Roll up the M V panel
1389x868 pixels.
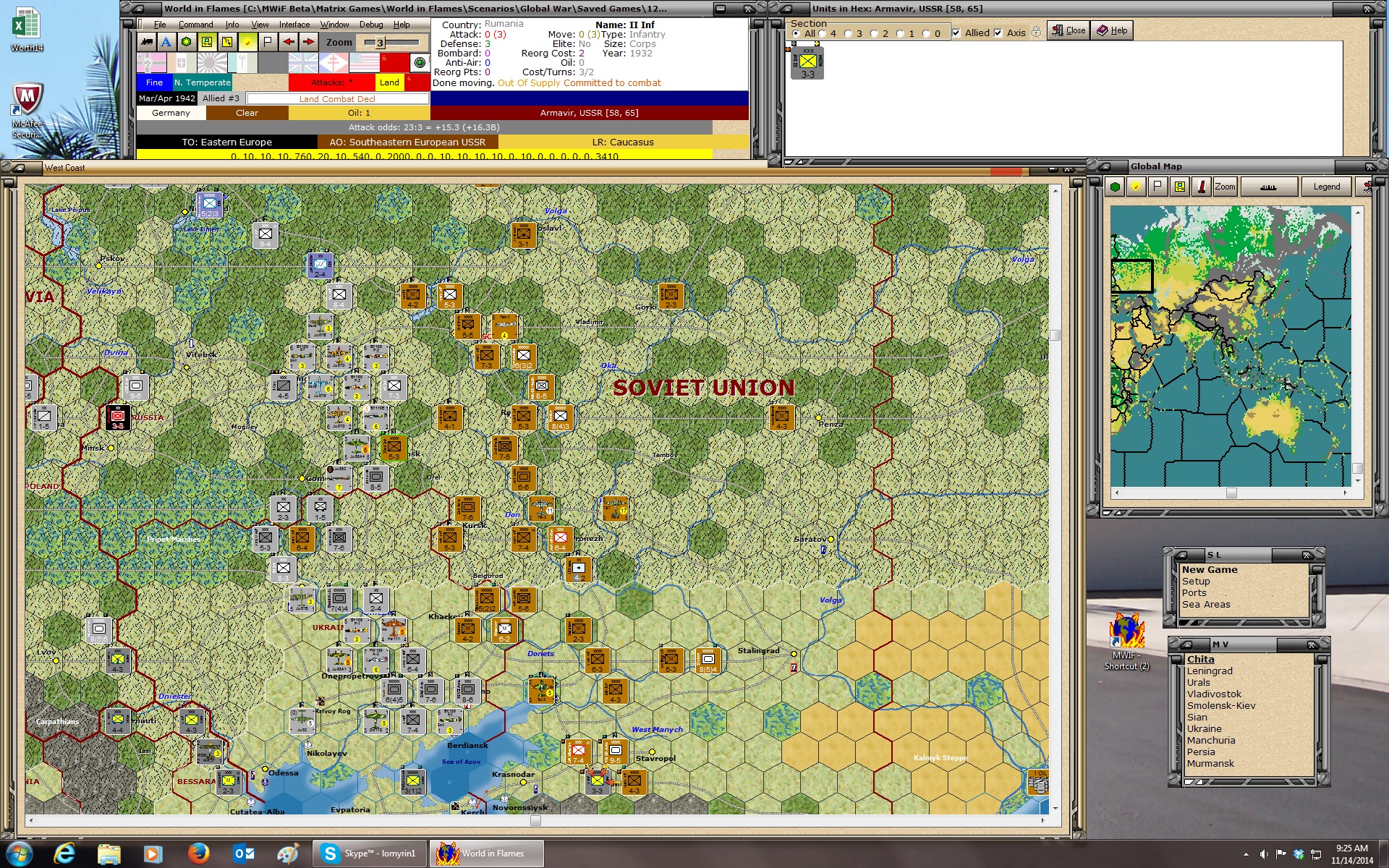tap(1186, 644)
